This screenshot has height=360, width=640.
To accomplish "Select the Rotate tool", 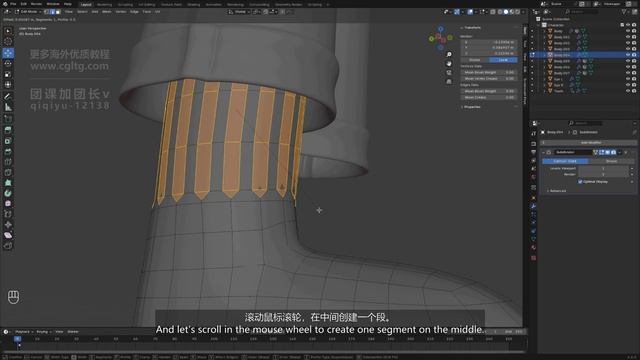I will (8, 64).
